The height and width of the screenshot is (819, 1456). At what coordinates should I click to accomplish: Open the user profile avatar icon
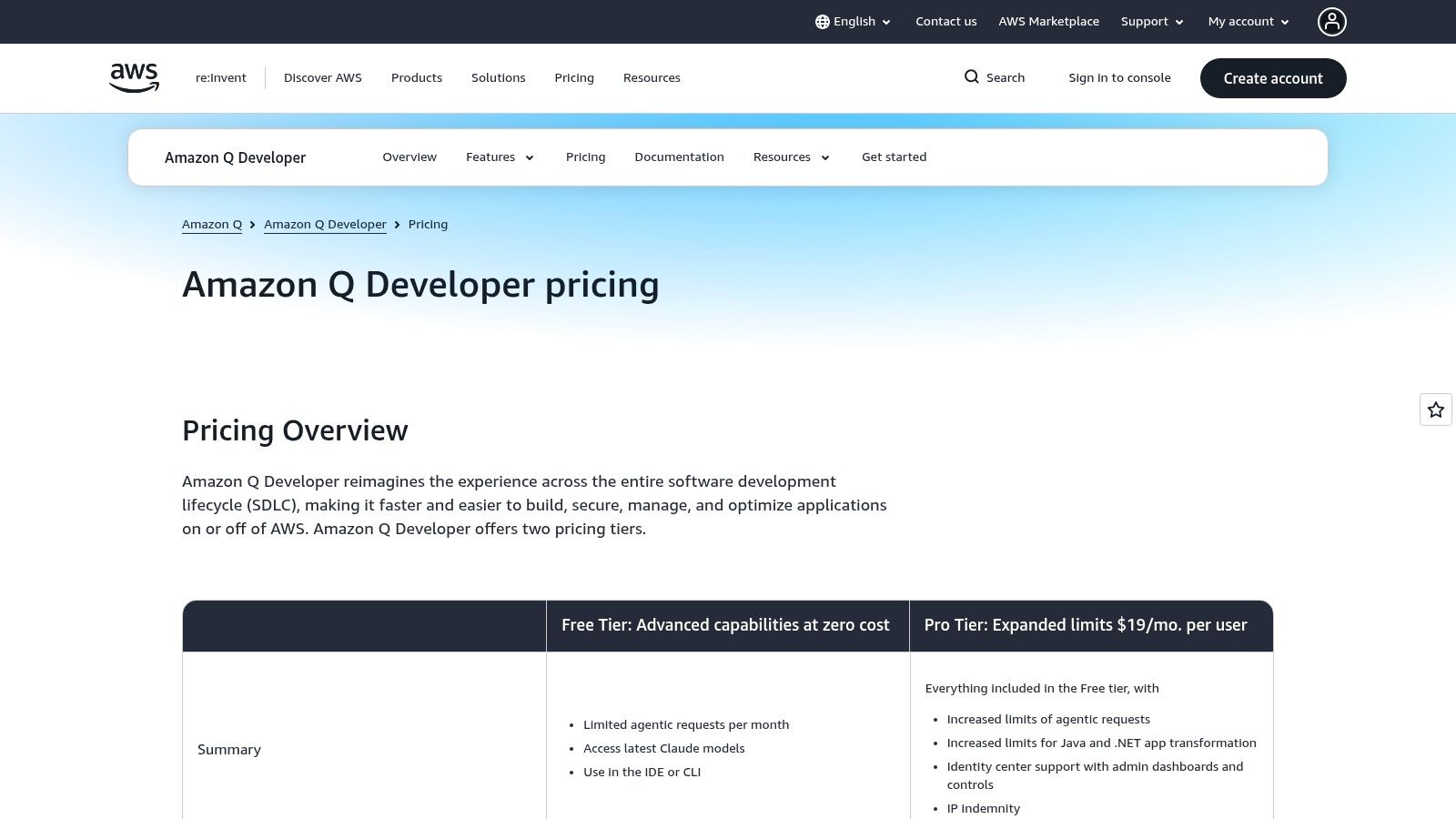tap(1332, 22)
